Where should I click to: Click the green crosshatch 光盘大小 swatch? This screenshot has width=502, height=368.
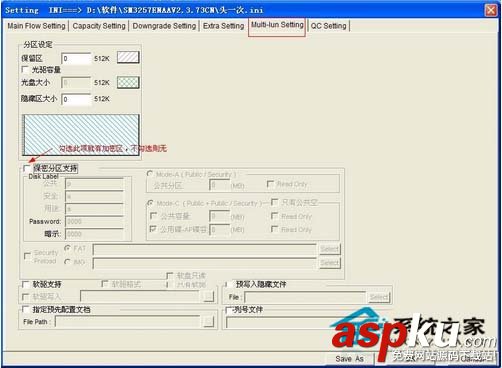pos(128,82)
